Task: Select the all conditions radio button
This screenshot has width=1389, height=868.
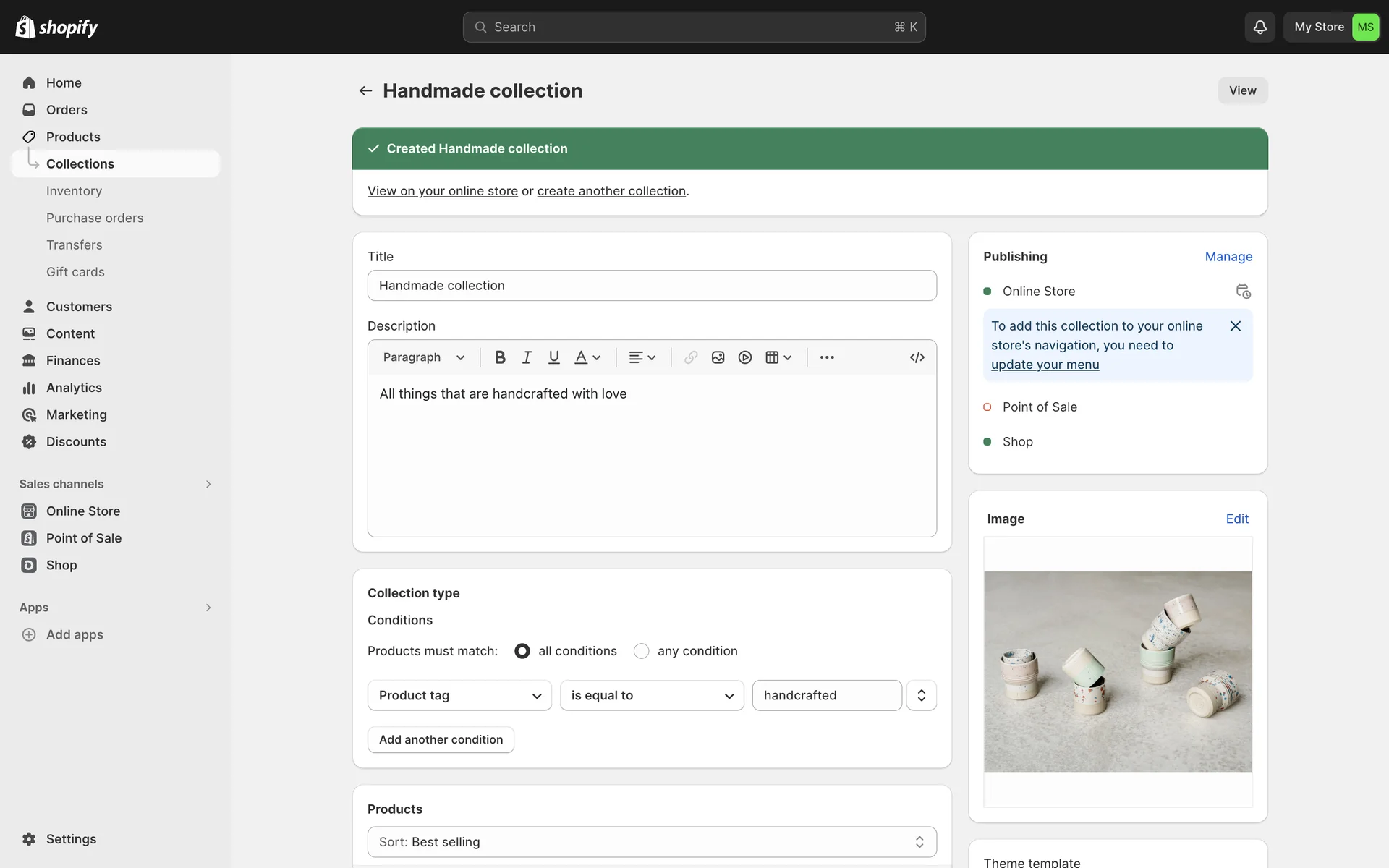Action: tap(522, 651)
